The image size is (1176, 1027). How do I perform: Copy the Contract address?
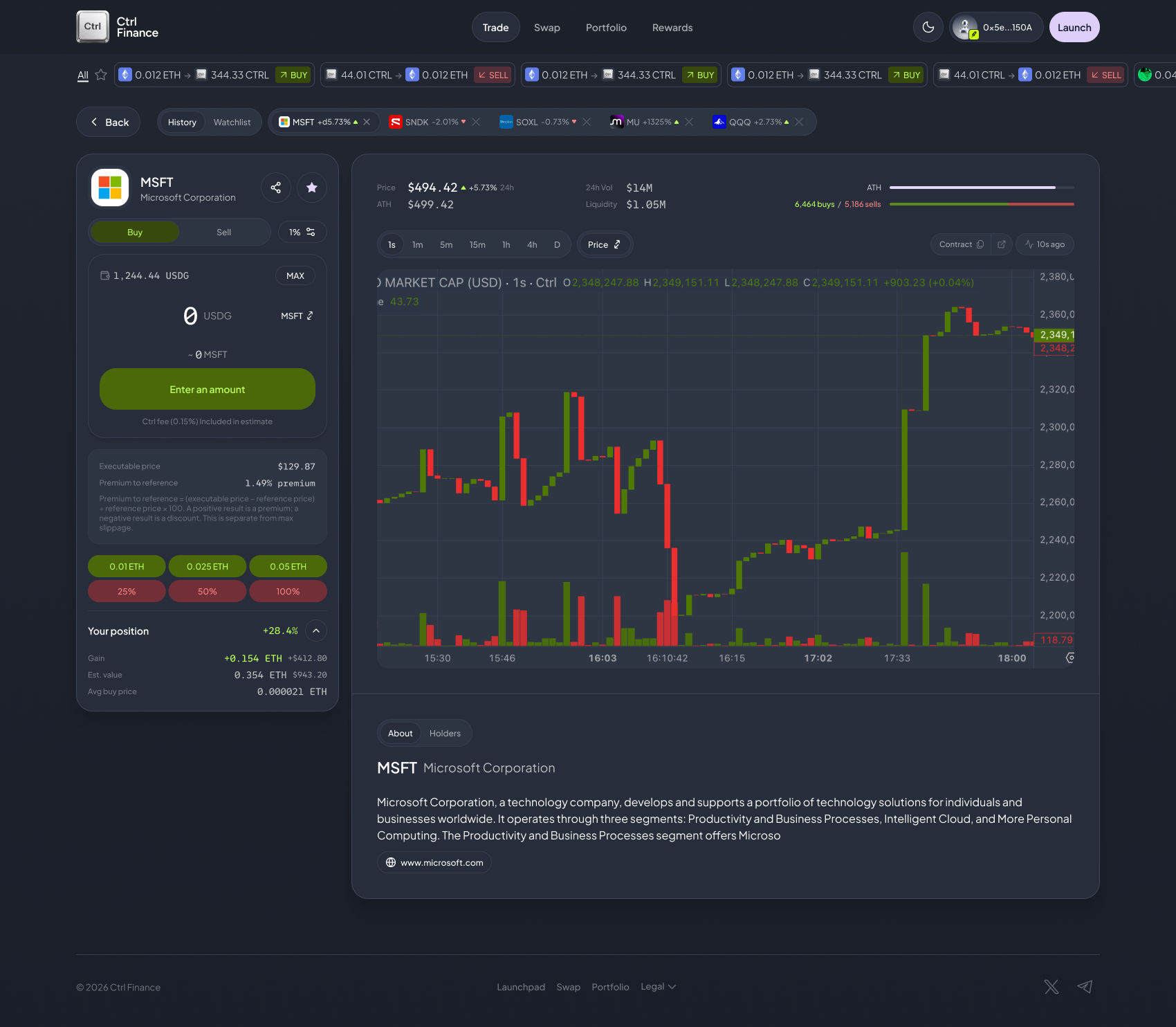961,244
